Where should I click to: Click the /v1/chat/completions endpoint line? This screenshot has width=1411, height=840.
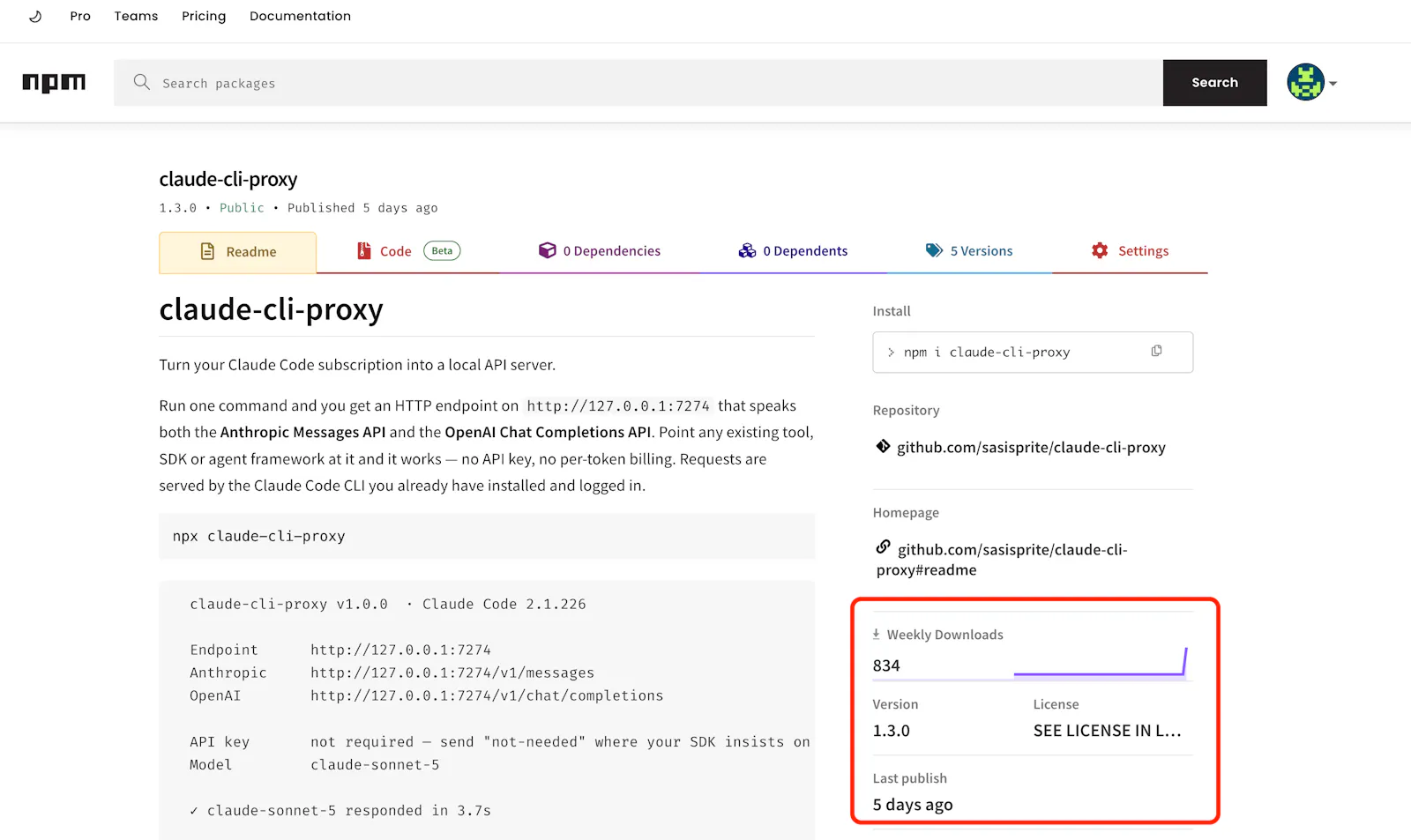click(487, 695)
